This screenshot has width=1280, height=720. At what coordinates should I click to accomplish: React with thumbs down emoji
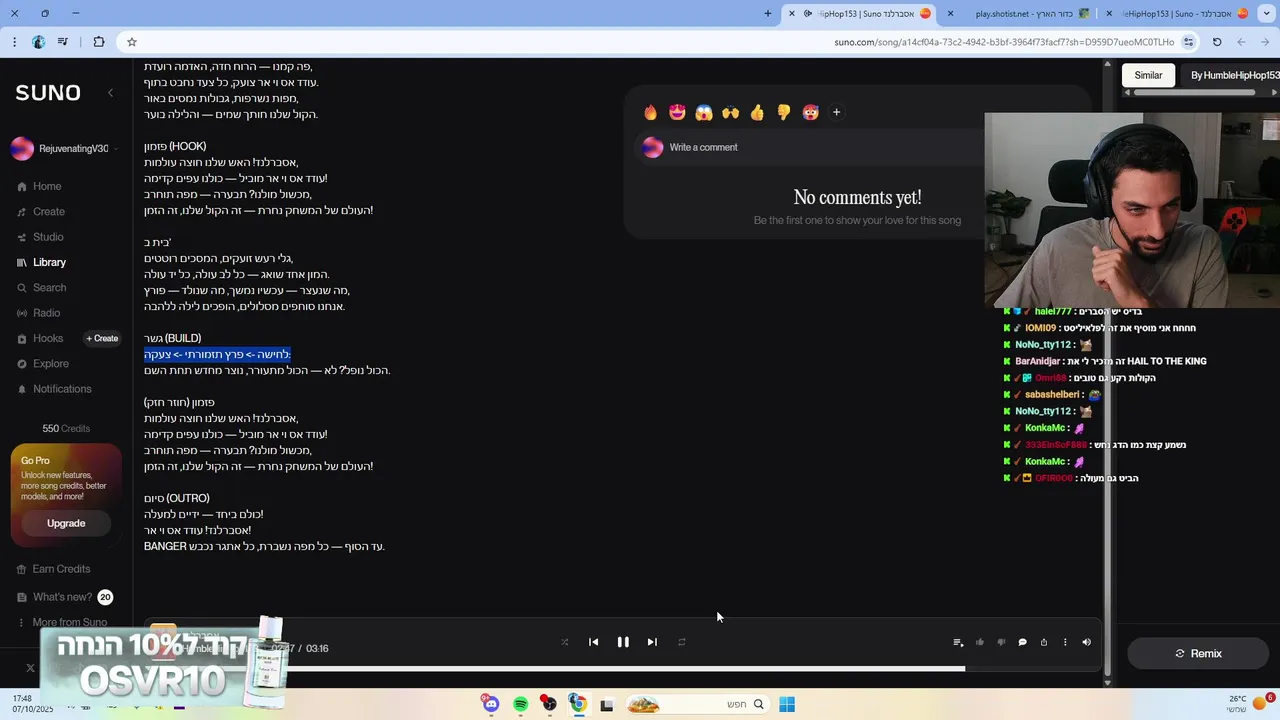click(x=784, y=112)
